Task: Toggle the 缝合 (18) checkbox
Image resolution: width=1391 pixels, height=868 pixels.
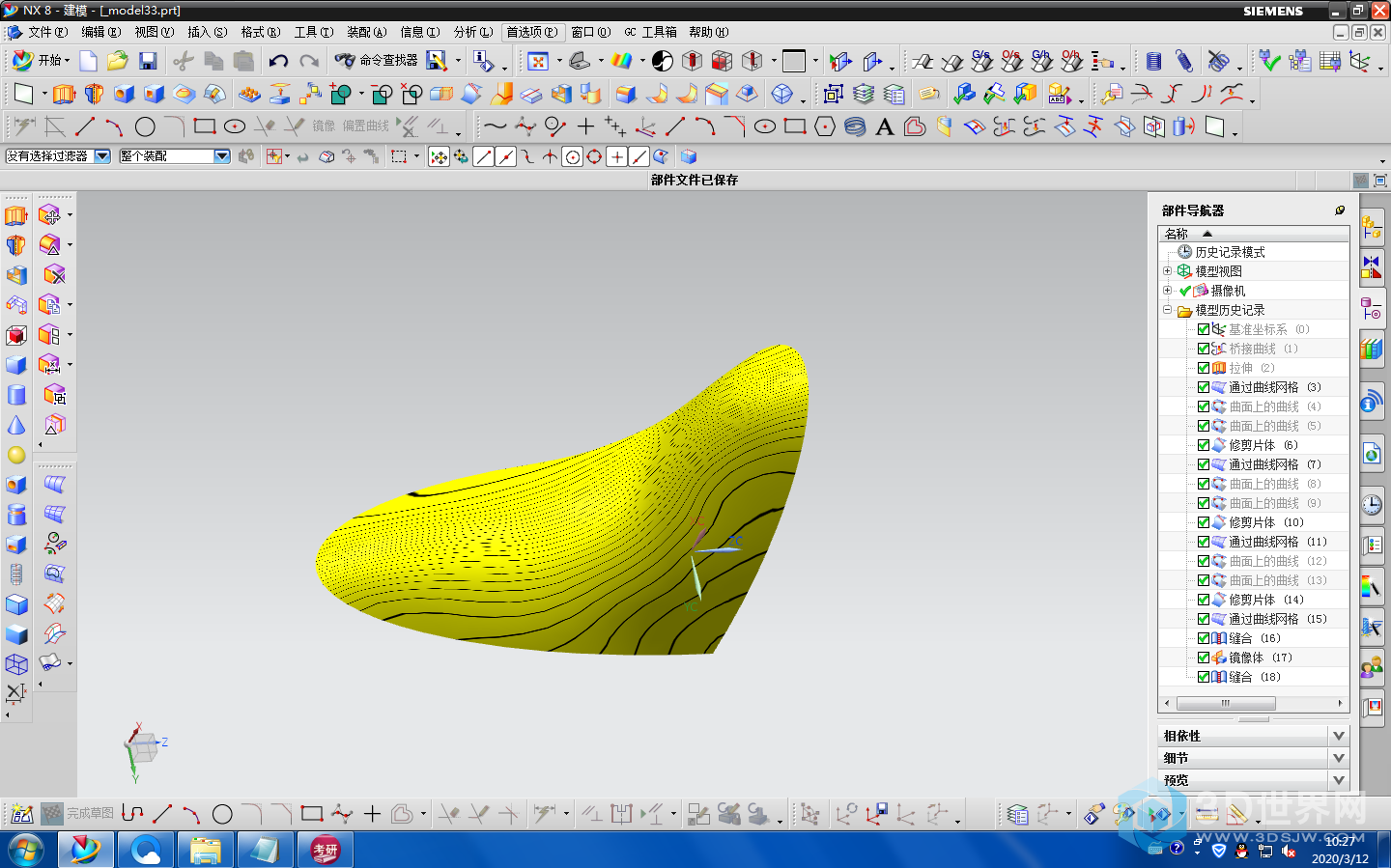Action: 1204,677
